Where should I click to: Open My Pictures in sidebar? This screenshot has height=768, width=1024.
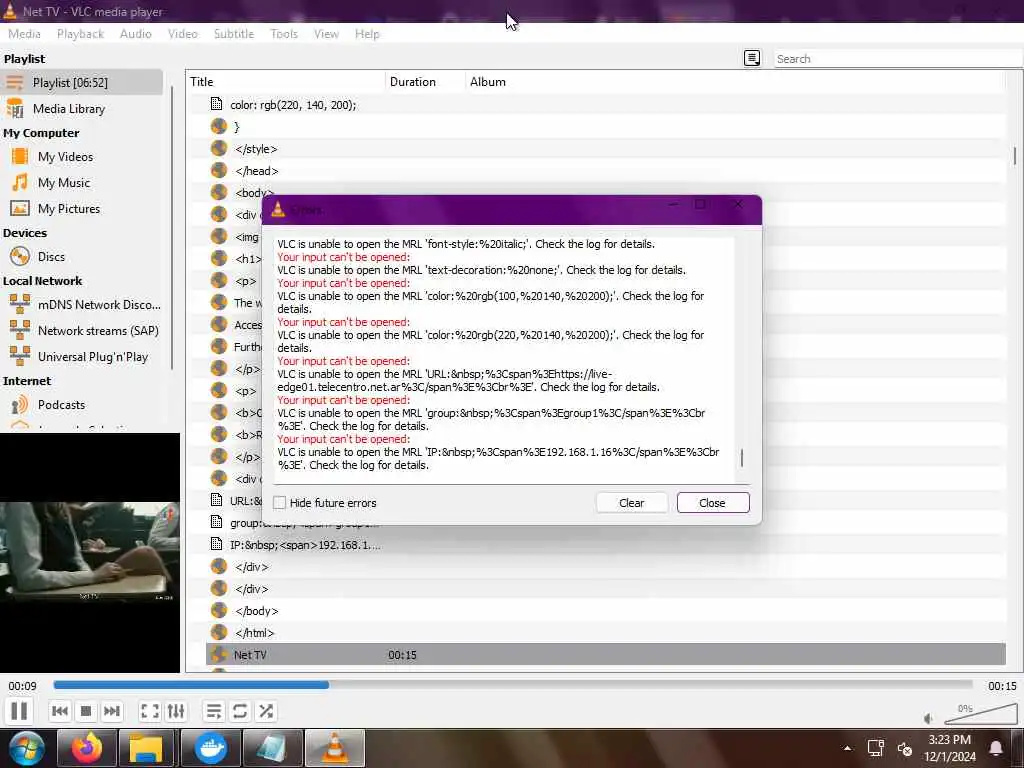pos(69,209)
